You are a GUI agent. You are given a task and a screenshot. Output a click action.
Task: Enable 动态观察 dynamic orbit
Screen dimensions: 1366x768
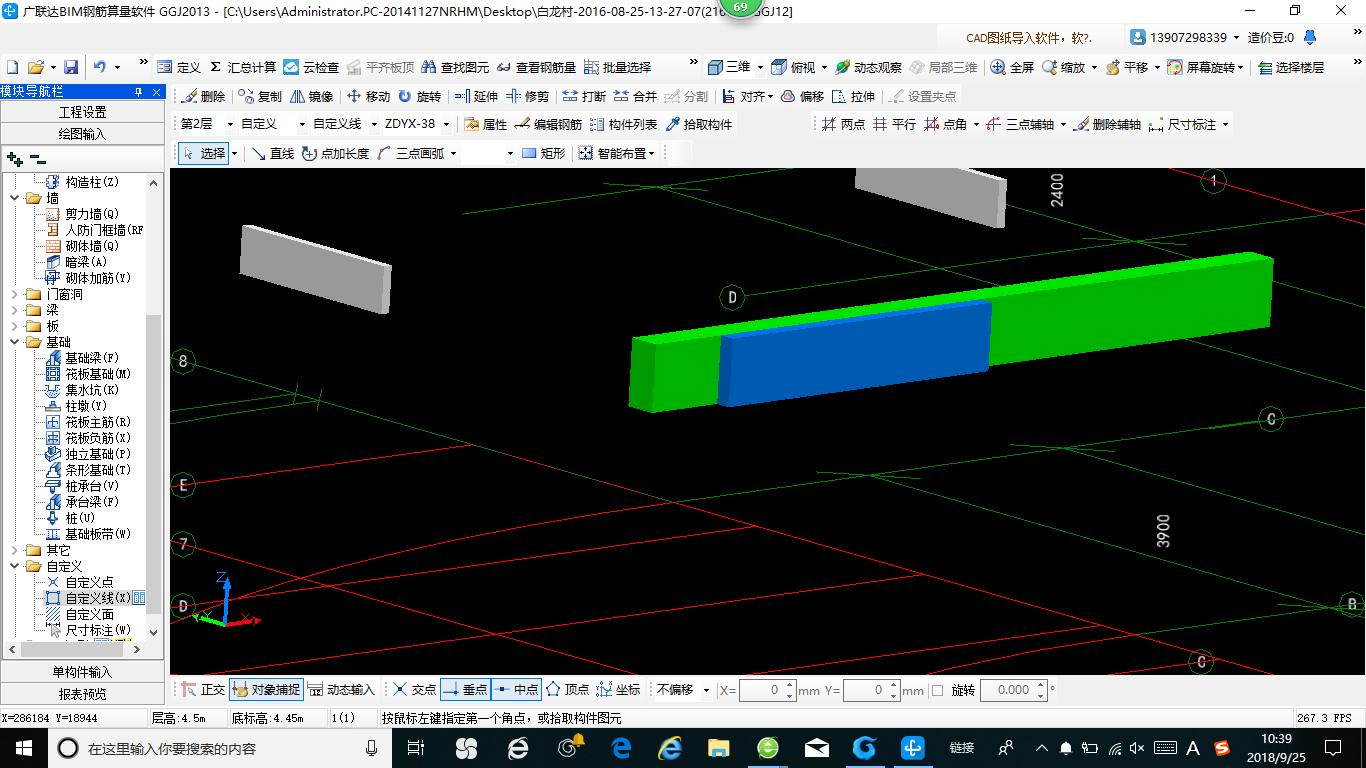pyautogui.click(x=868, y=67)
